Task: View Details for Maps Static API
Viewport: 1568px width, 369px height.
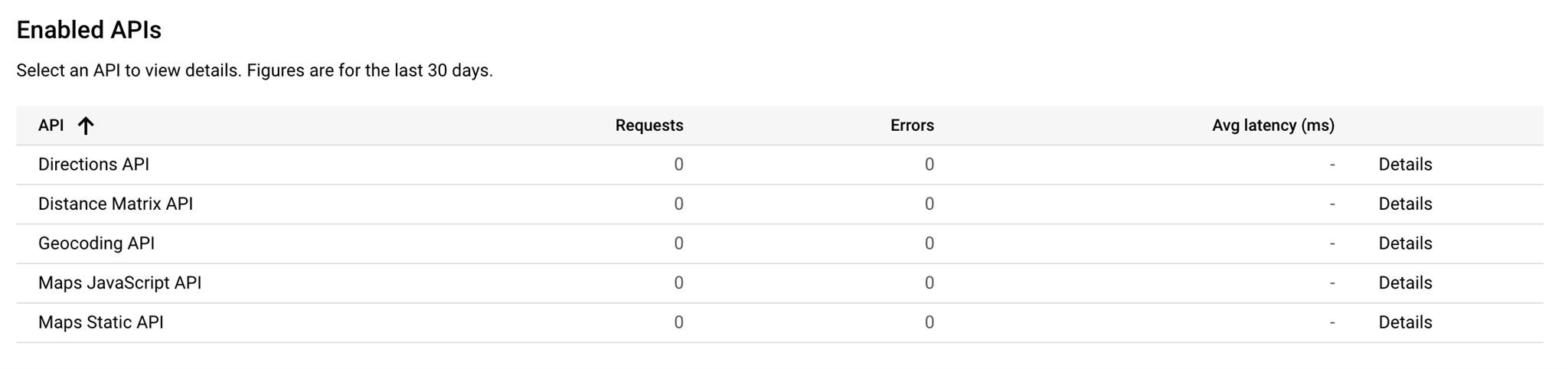Action: click(1405, 322)
